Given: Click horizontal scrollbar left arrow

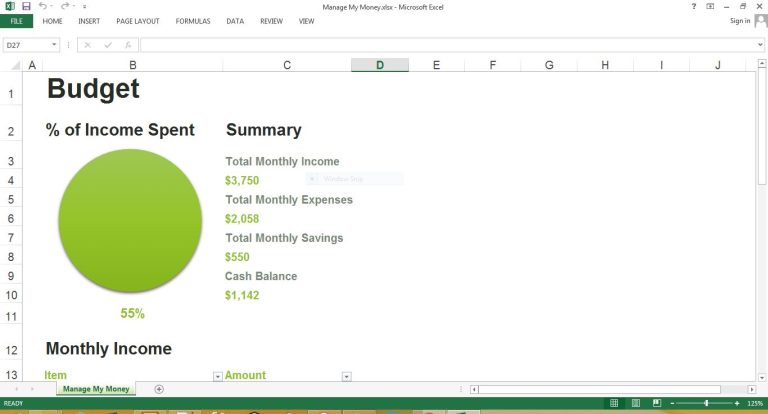Looking at the screenshot, I should [x=474, y=390].
